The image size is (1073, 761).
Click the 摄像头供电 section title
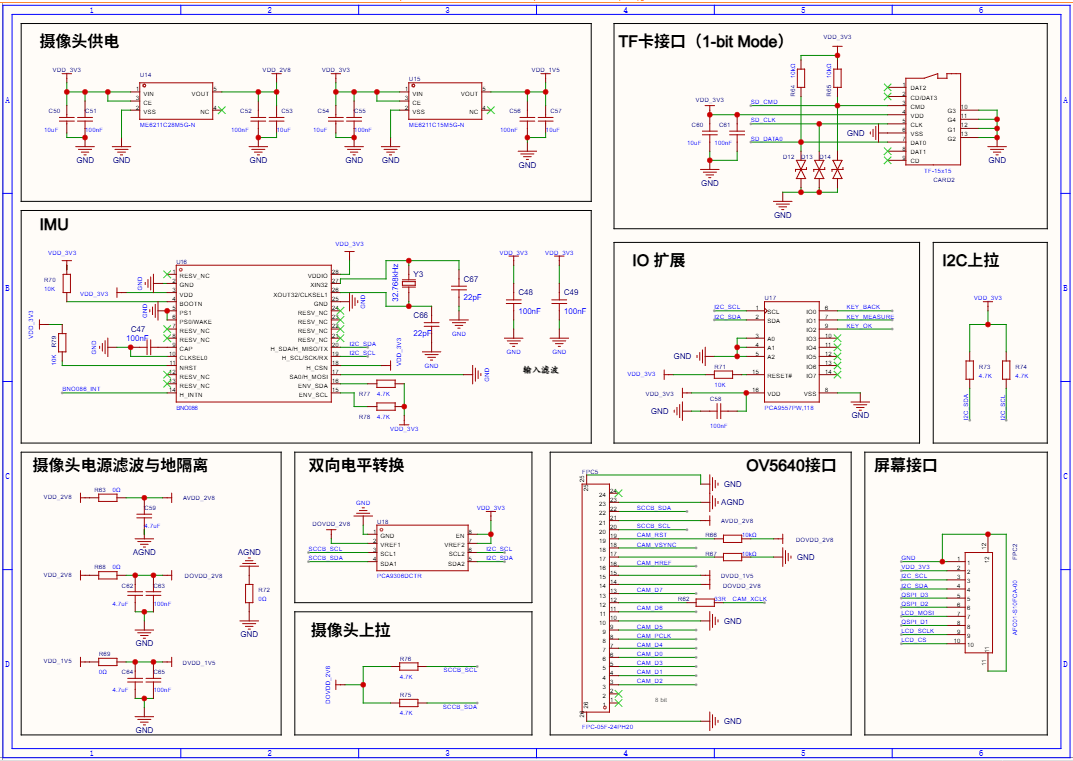pyautogui.click(x=79, y=42)
